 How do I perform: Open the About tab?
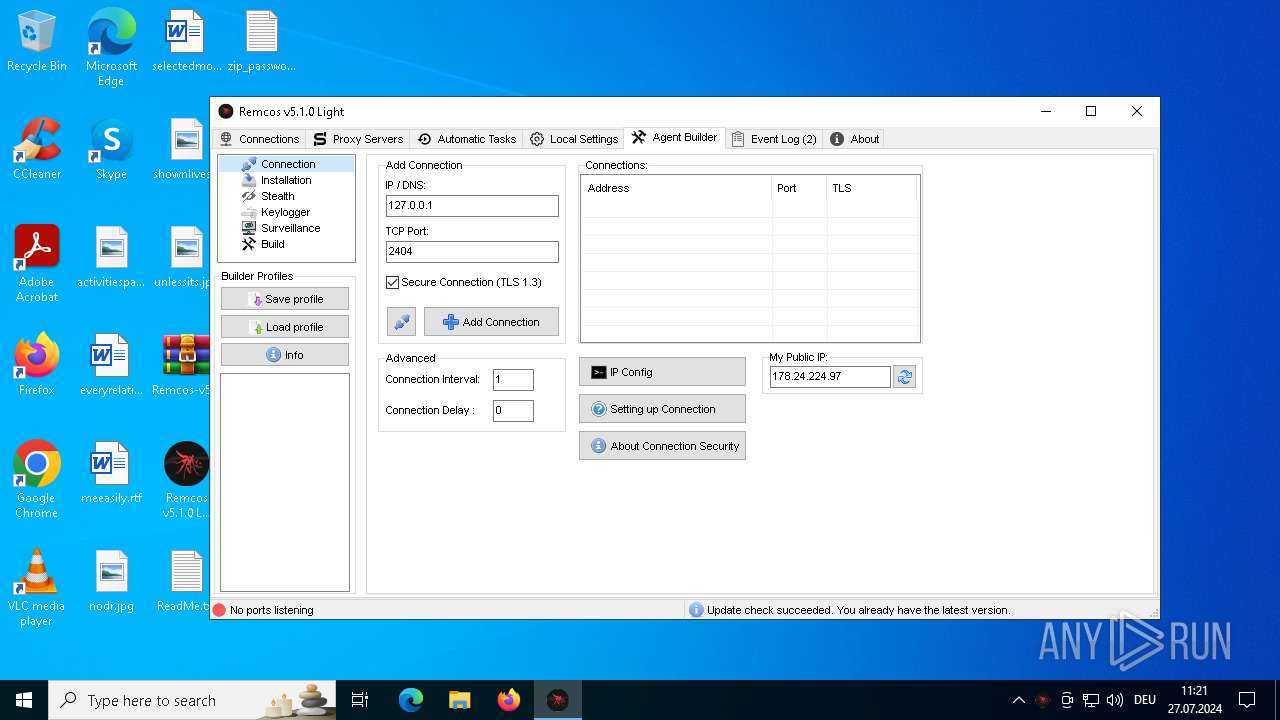(x=855, y=139)
